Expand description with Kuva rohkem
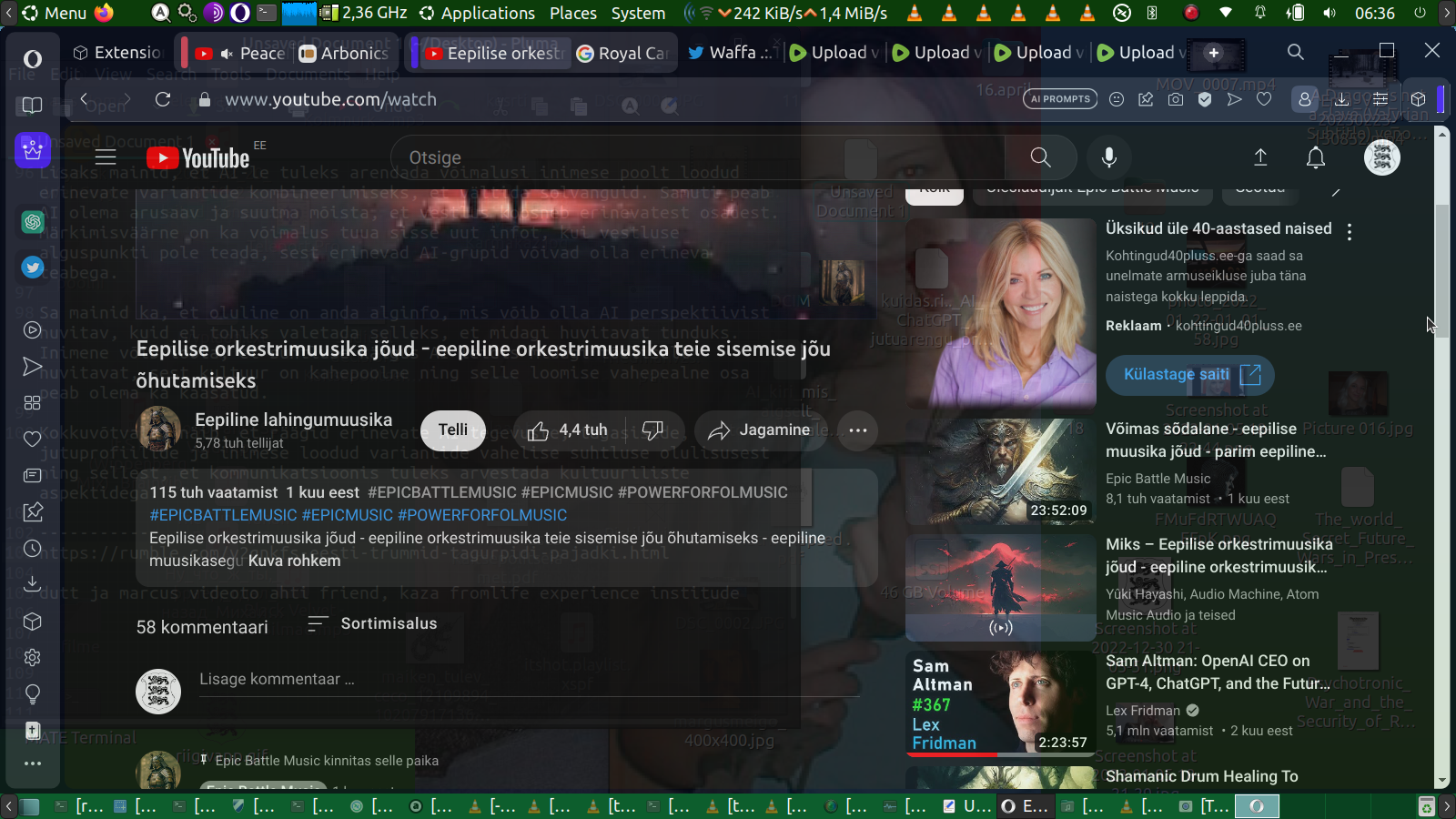The image size is (1456, 819). [294, 561]
